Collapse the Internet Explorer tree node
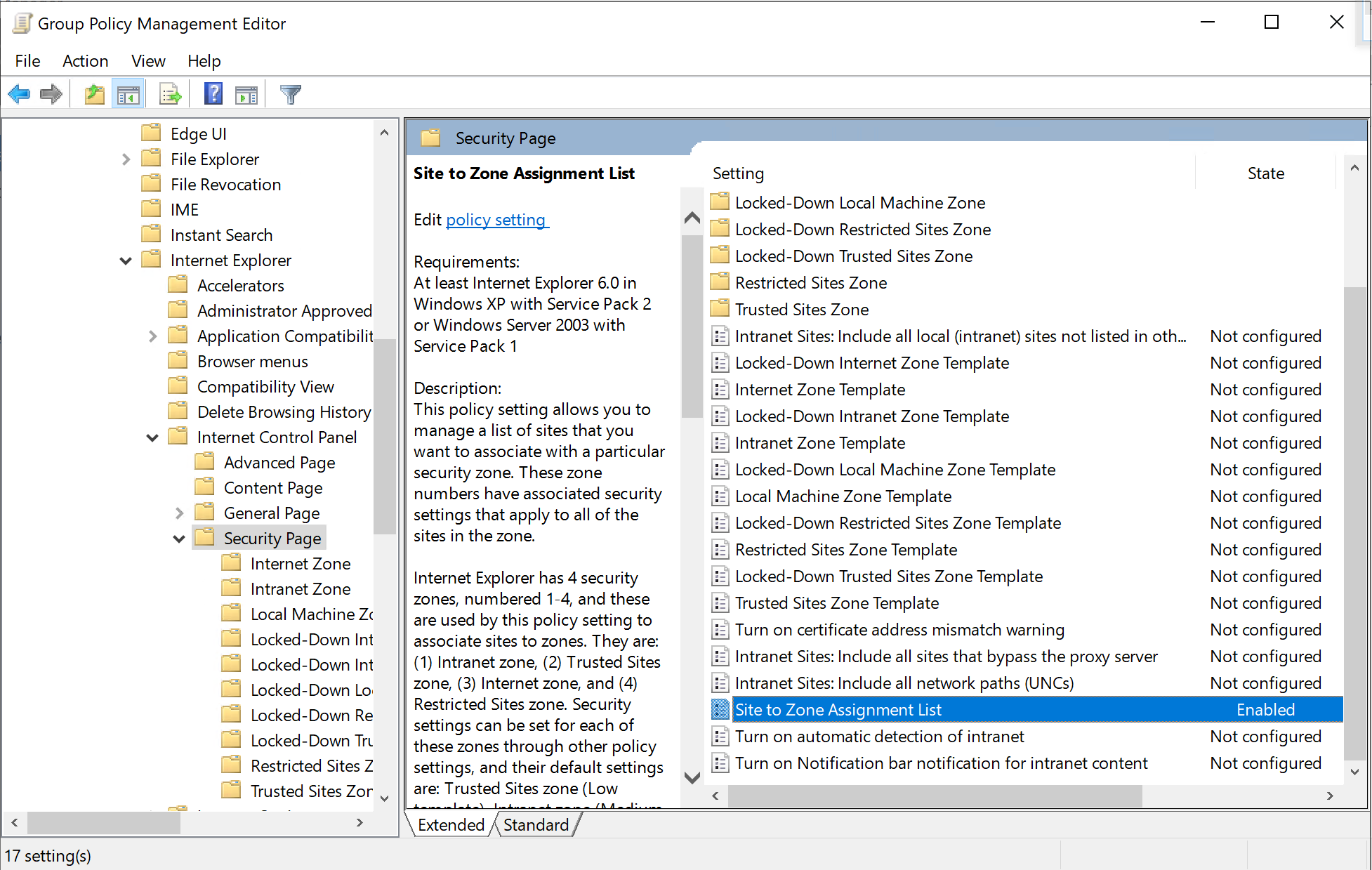 [x=126, y=261]
